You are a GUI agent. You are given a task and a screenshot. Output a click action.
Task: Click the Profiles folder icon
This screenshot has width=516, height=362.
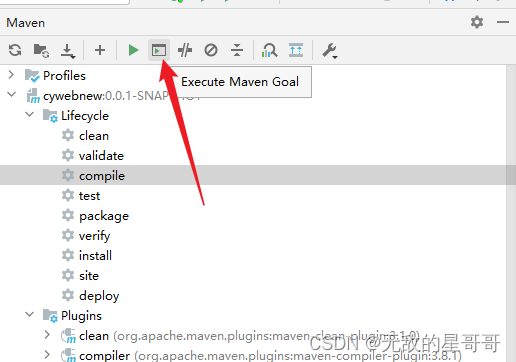[x=32, y=76]
